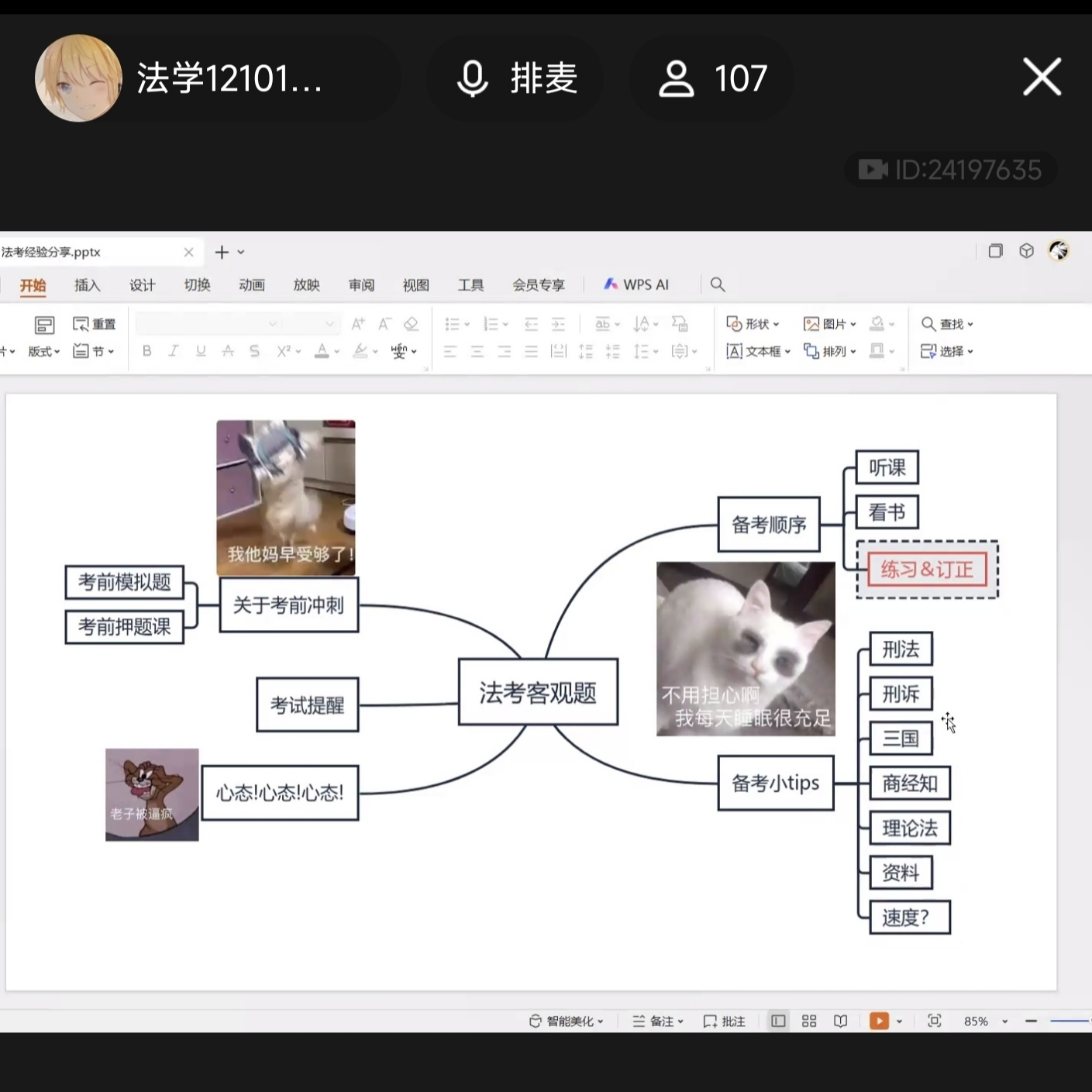This screenshot has height=1092, width=1092.
Task: Open the 插入 ribbon tab
Action: [x=87, y=285]
